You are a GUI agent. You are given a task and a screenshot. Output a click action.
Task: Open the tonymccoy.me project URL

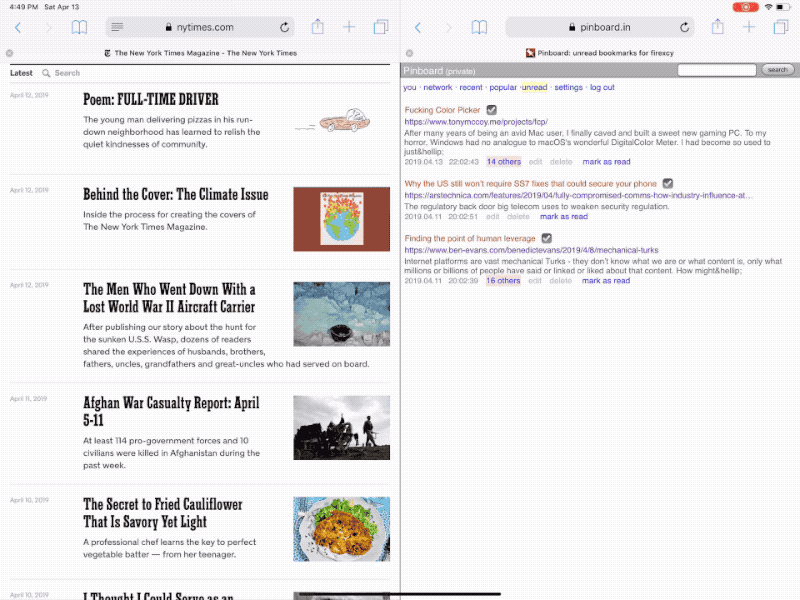[x=476, y=122]
